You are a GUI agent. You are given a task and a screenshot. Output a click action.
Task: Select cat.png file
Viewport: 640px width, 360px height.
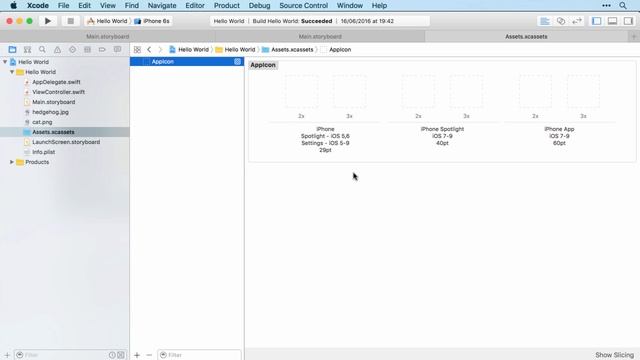tap(42, 122)
